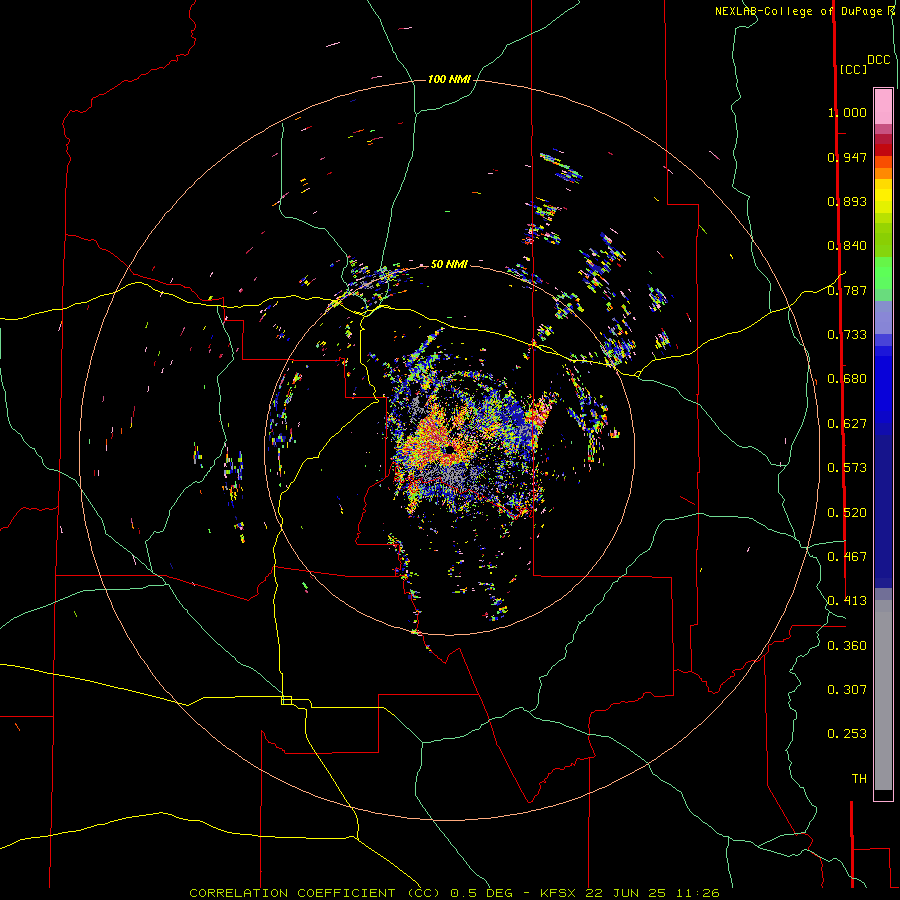Screen dimensions: 900x900
Task: Click the 0.360 legend value
Action: pos(847,646)
